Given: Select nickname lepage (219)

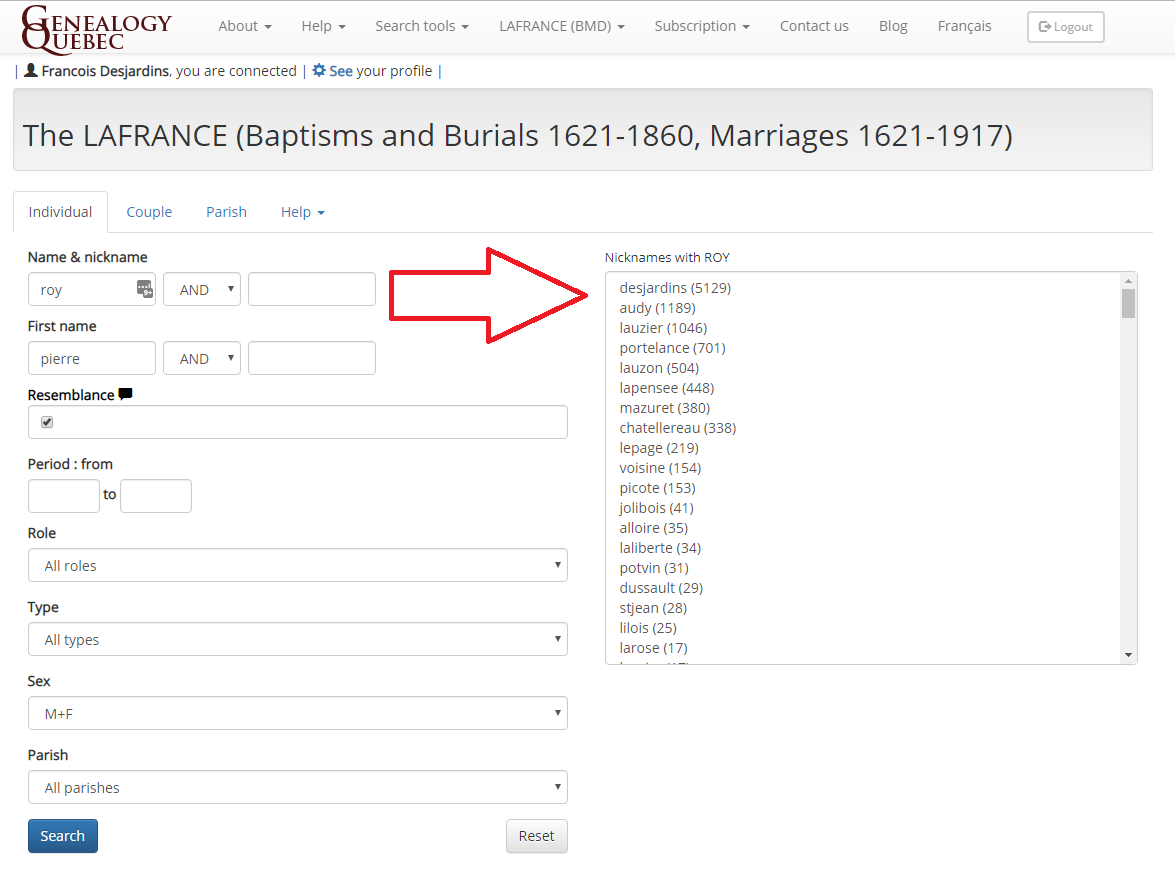Looking at the screenshot, I should click(659, 448).
